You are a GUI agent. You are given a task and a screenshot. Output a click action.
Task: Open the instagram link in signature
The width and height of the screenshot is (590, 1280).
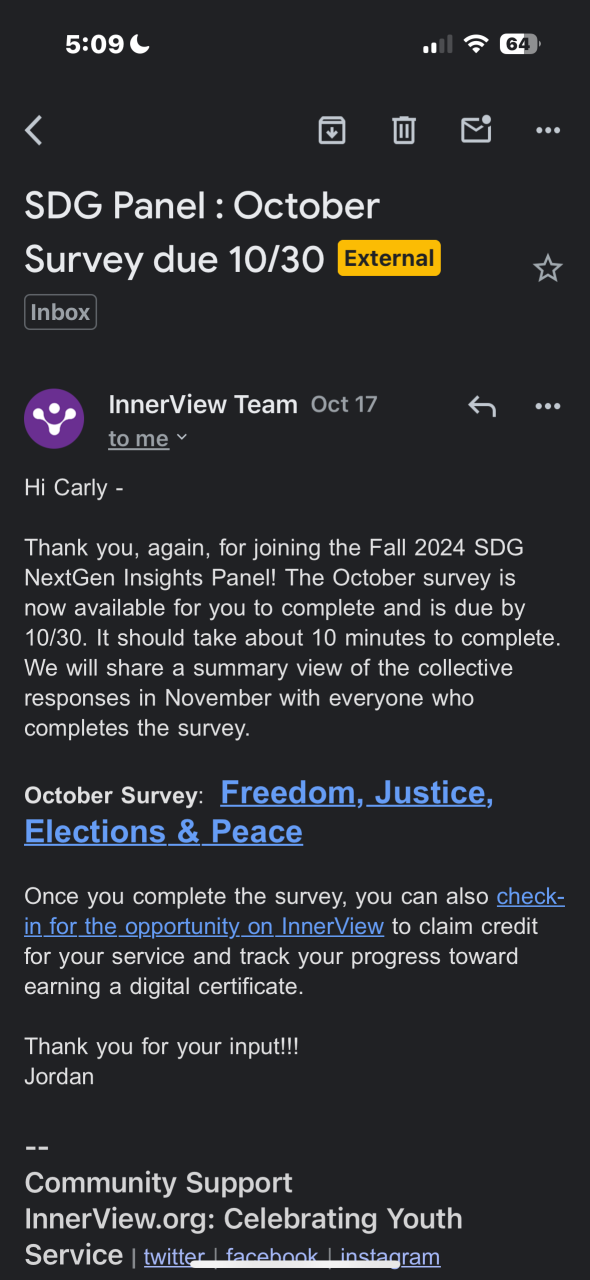click(389, 1257)
